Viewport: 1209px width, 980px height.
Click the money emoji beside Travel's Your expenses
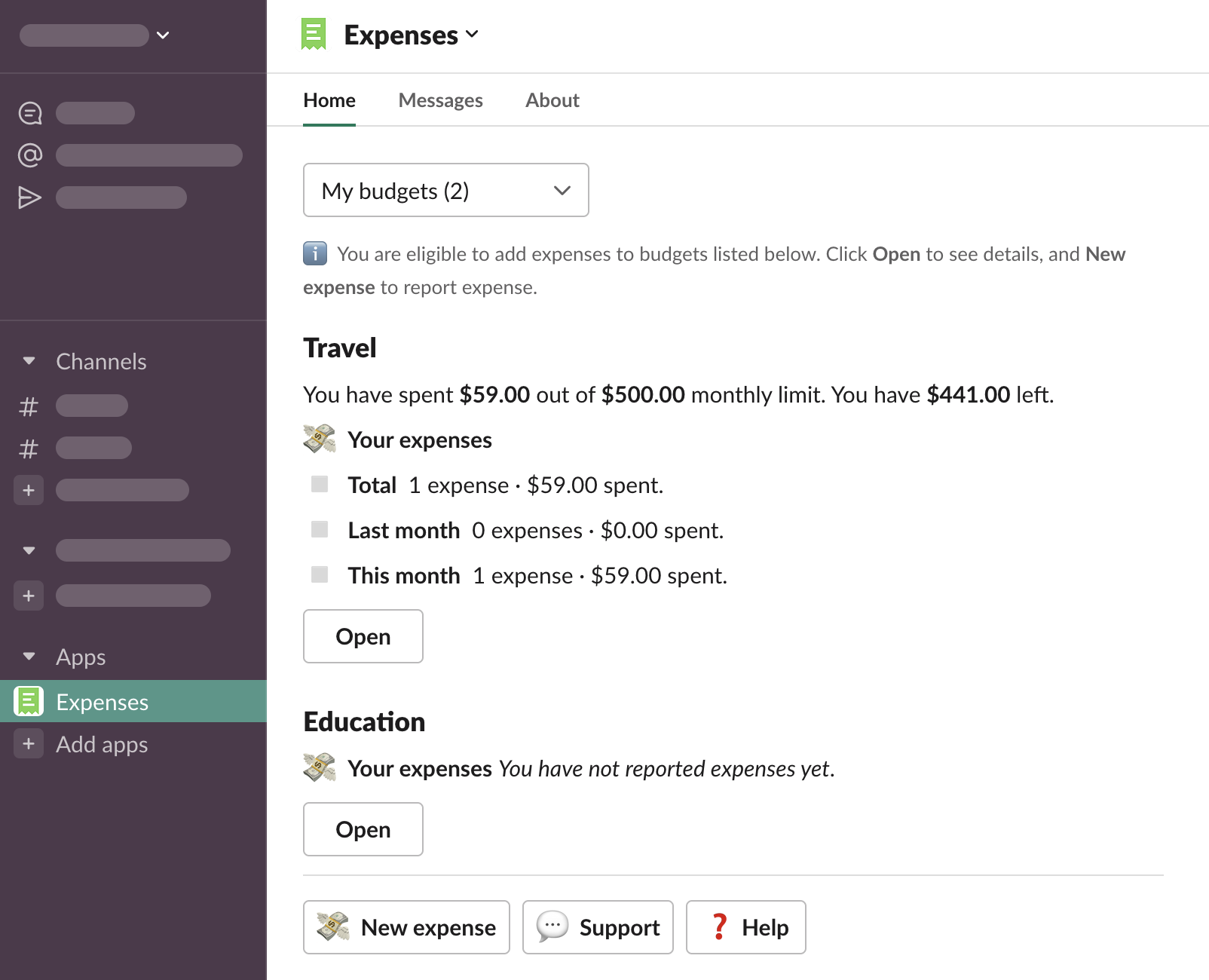(320, 439)
